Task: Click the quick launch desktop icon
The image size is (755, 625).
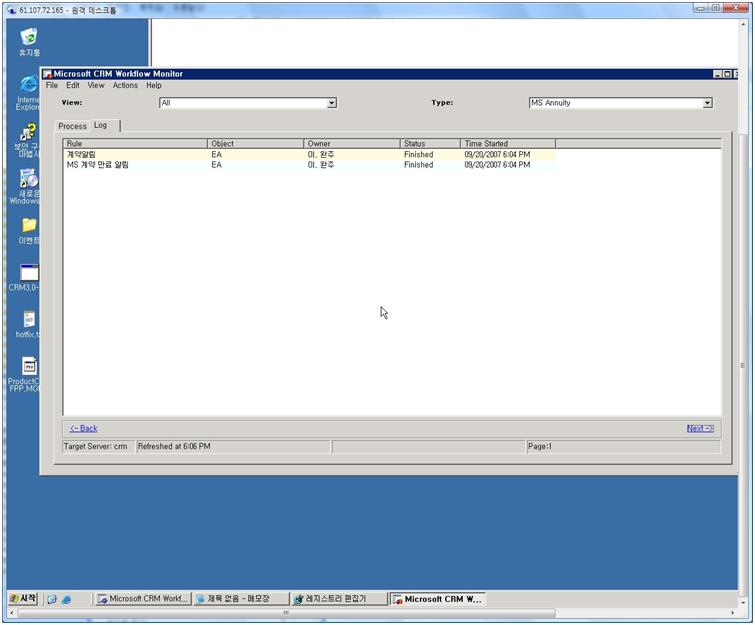Action: [x=52, y=599]
